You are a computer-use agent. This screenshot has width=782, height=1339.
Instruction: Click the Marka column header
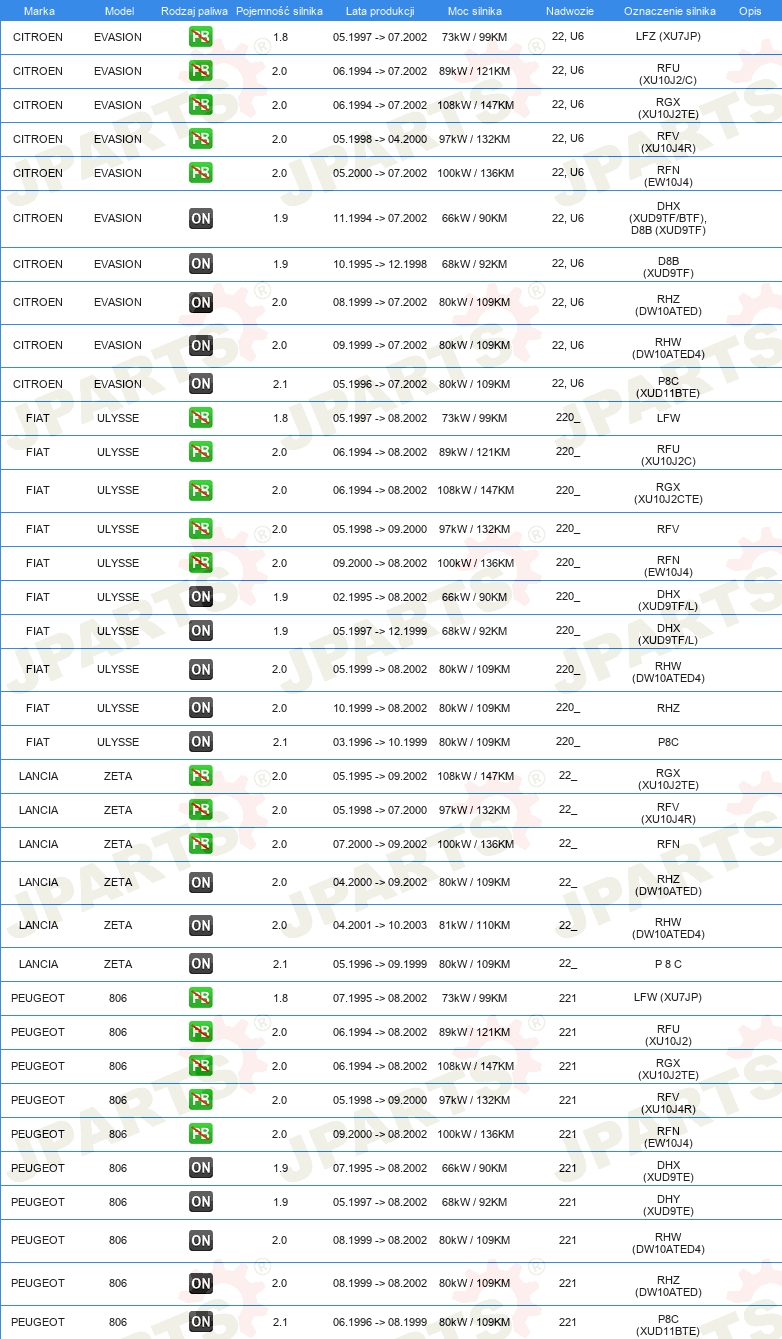point(39,10)
